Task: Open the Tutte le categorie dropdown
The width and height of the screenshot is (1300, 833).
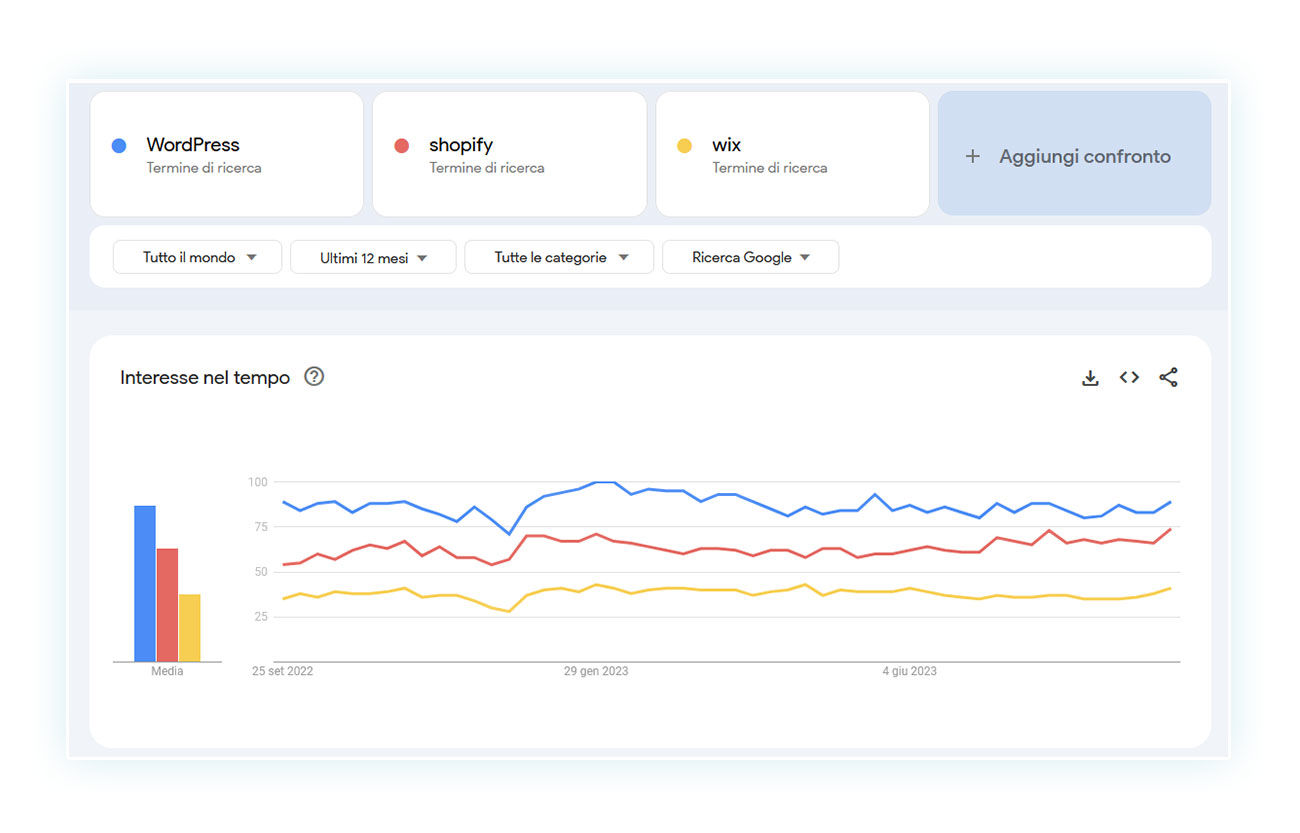Action: point(559,257)
